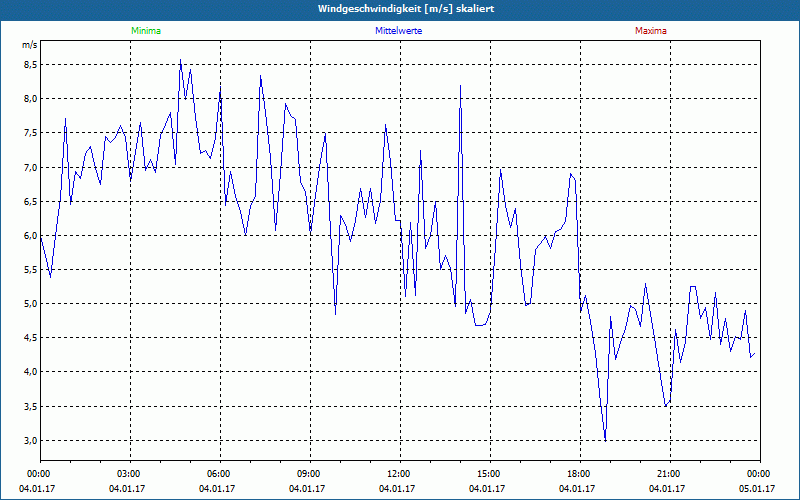Click the 21:00 time axis label
The height and width of the screenshot is (500, 800).
[x=667, y=474]
